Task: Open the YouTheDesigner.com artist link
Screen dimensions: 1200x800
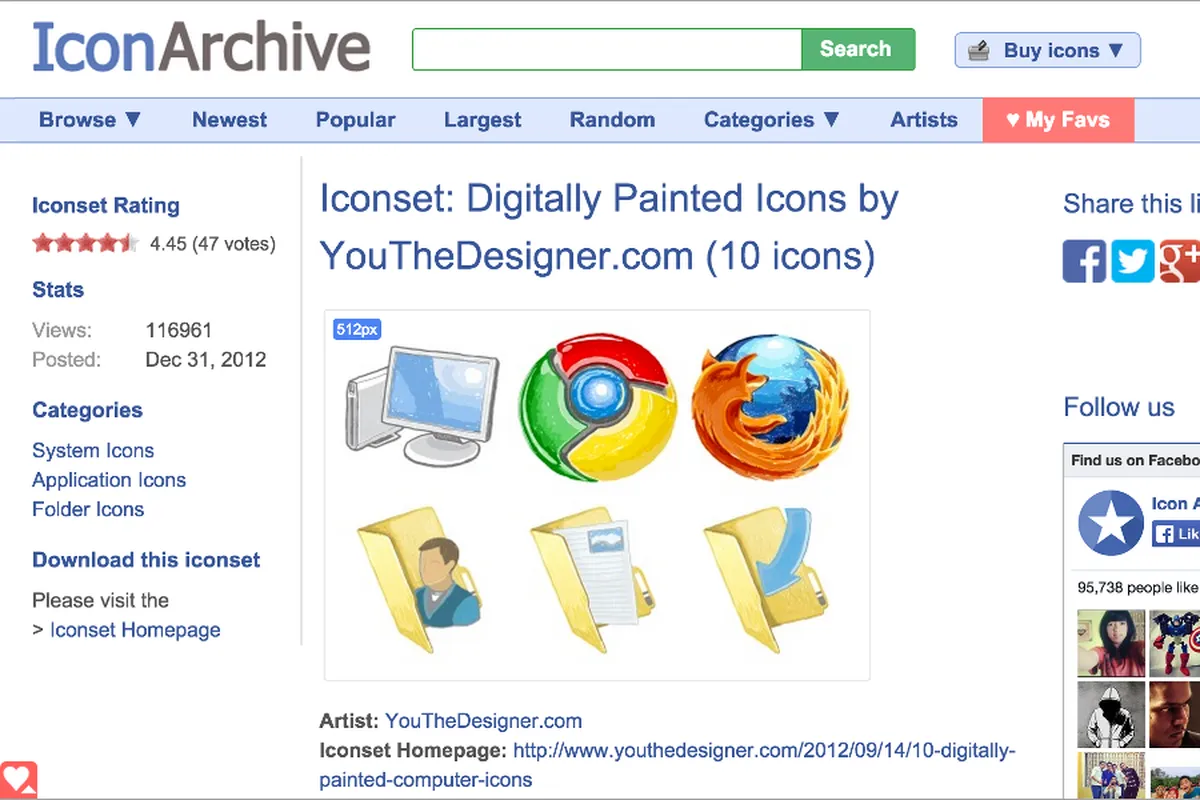Action: tap(483, 720)
